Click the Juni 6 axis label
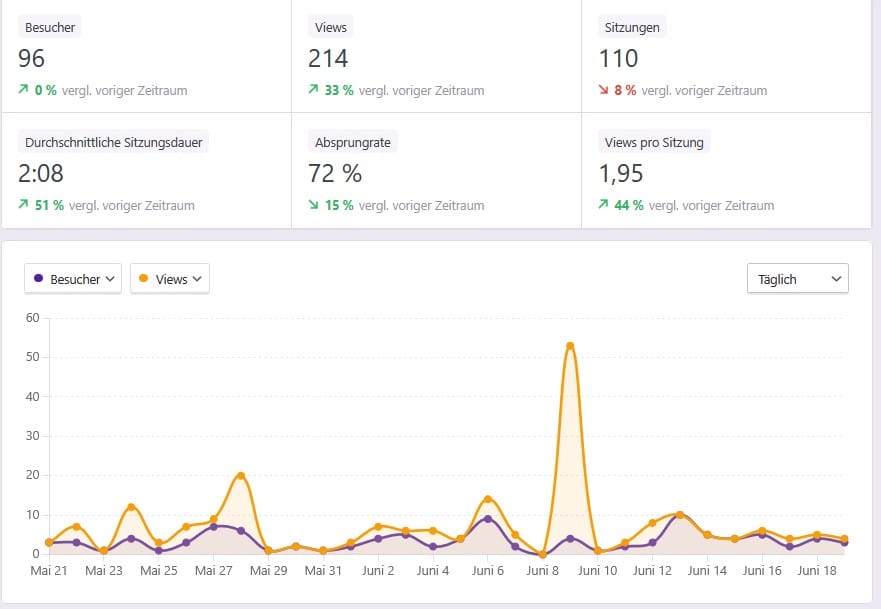The height and width of the screenshot is (609, 881). pos(488,571)
